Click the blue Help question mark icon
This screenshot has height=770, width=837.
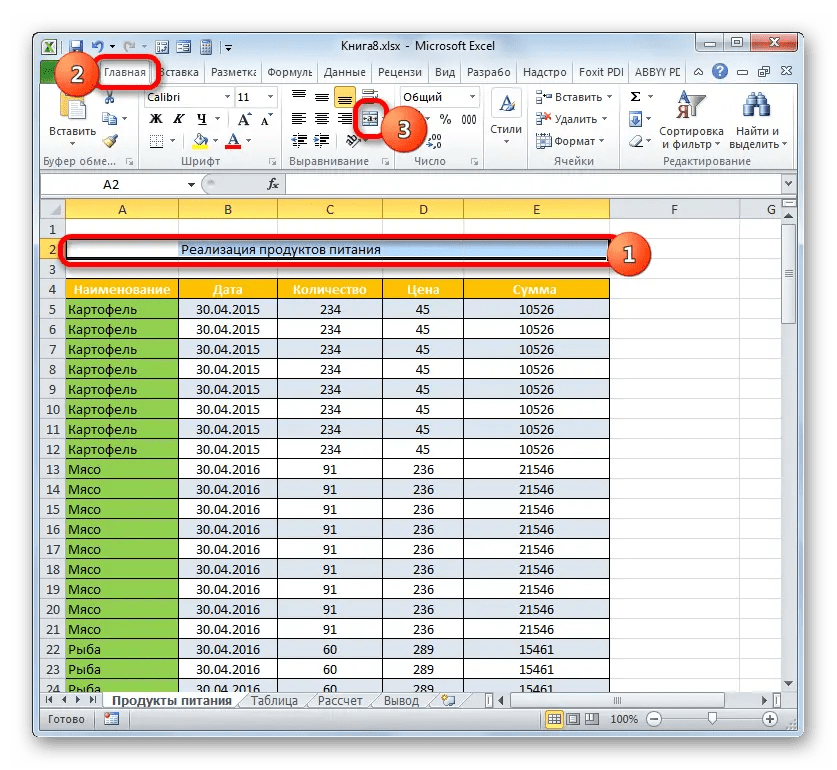[x=720, y=71]
